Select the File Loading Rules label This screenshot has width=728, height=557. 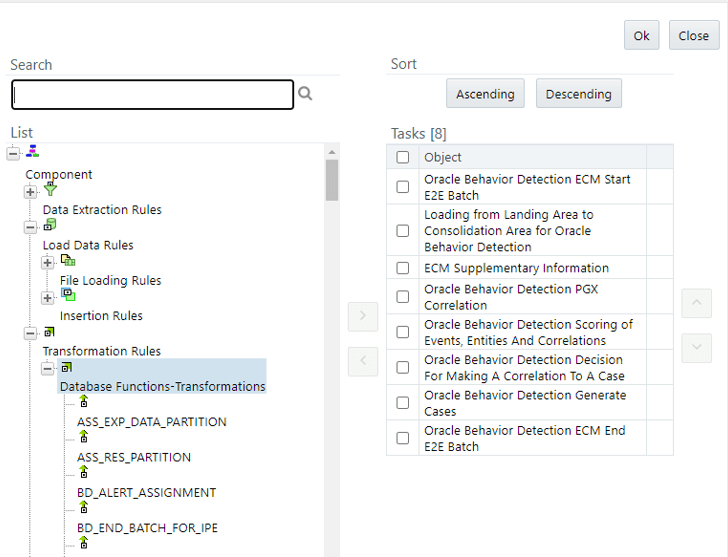point(110,280)
